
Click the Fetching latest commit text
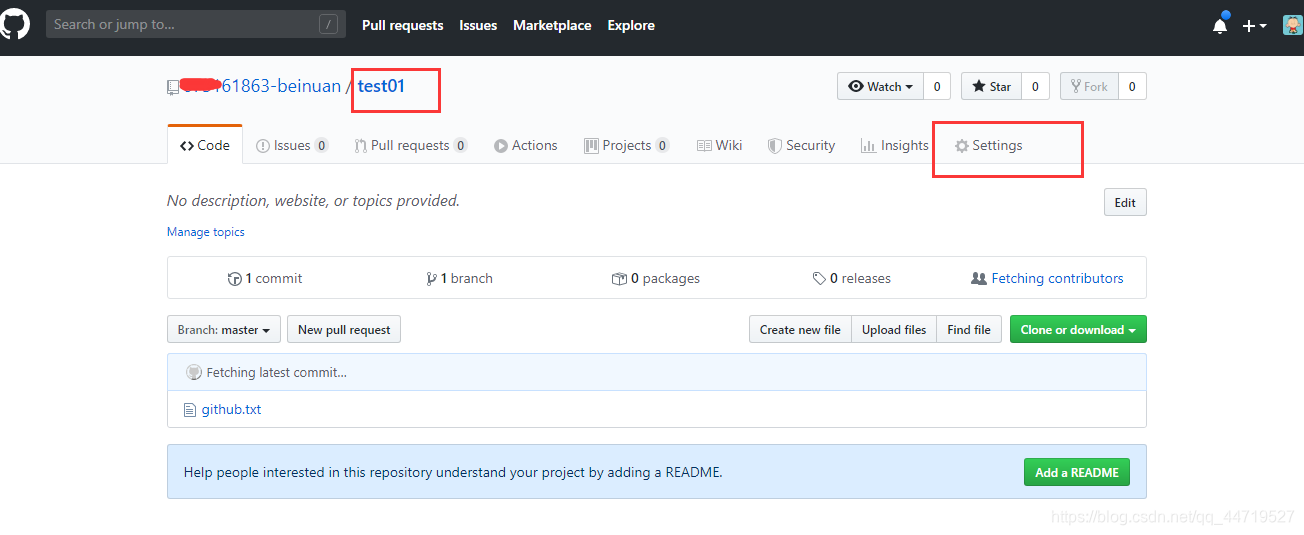[277, 372]
